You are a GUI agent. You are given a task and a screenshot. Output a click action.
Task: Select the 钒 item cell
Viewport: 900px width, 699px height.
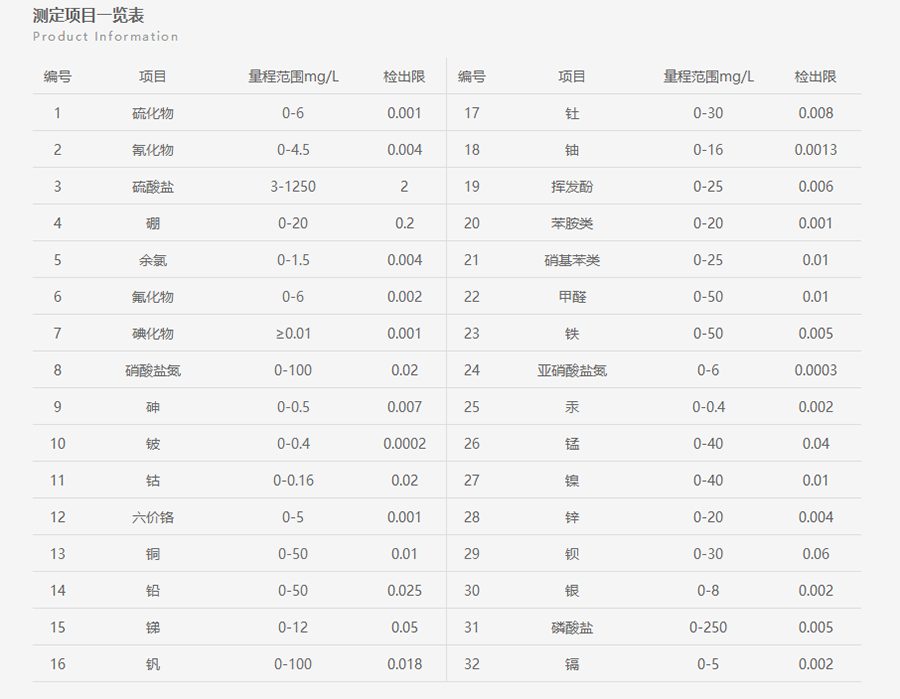coord(153,664)
